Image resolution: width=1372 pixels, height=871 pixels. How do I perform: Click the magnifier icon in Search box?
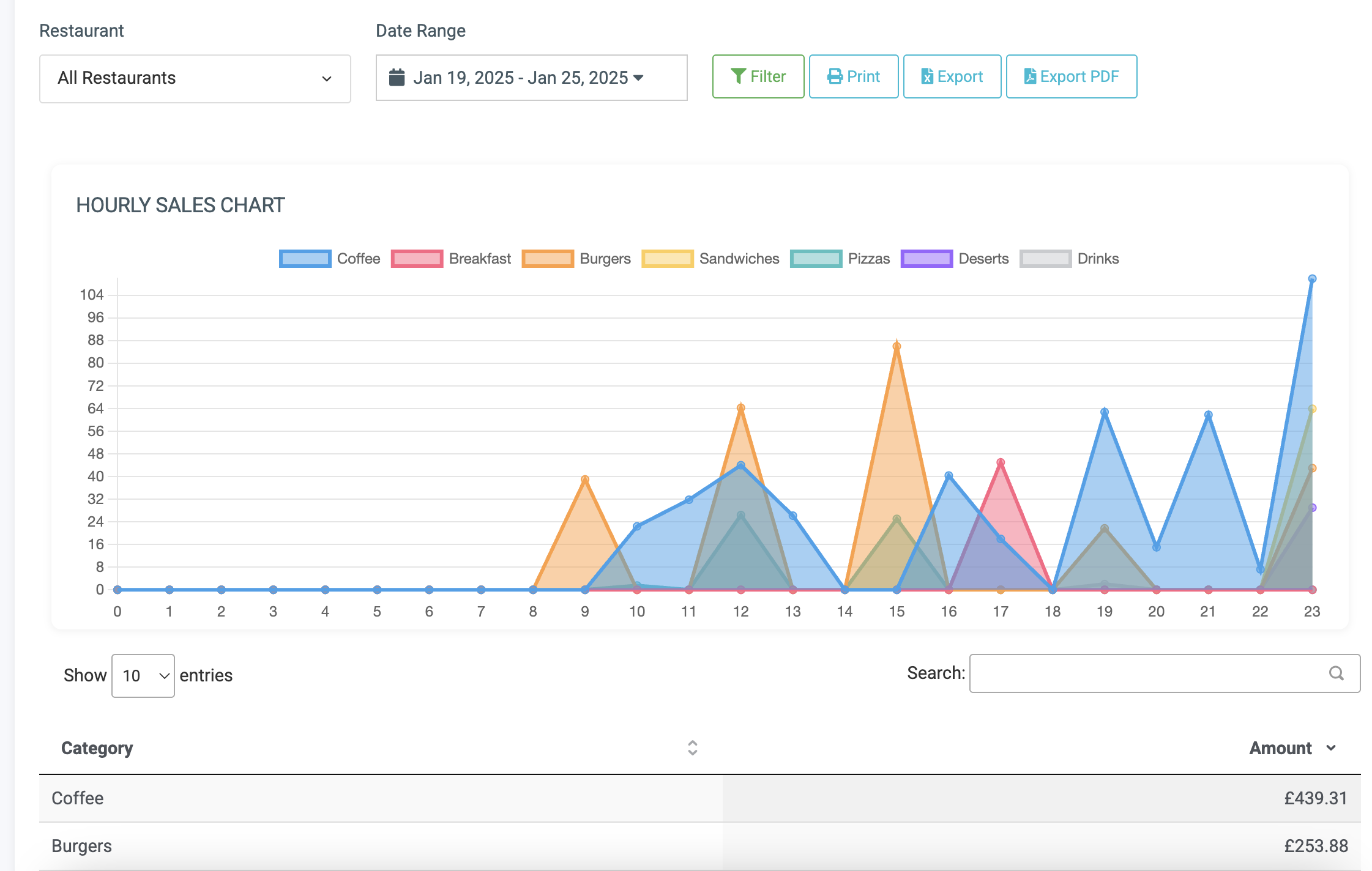coord(1337,673)
